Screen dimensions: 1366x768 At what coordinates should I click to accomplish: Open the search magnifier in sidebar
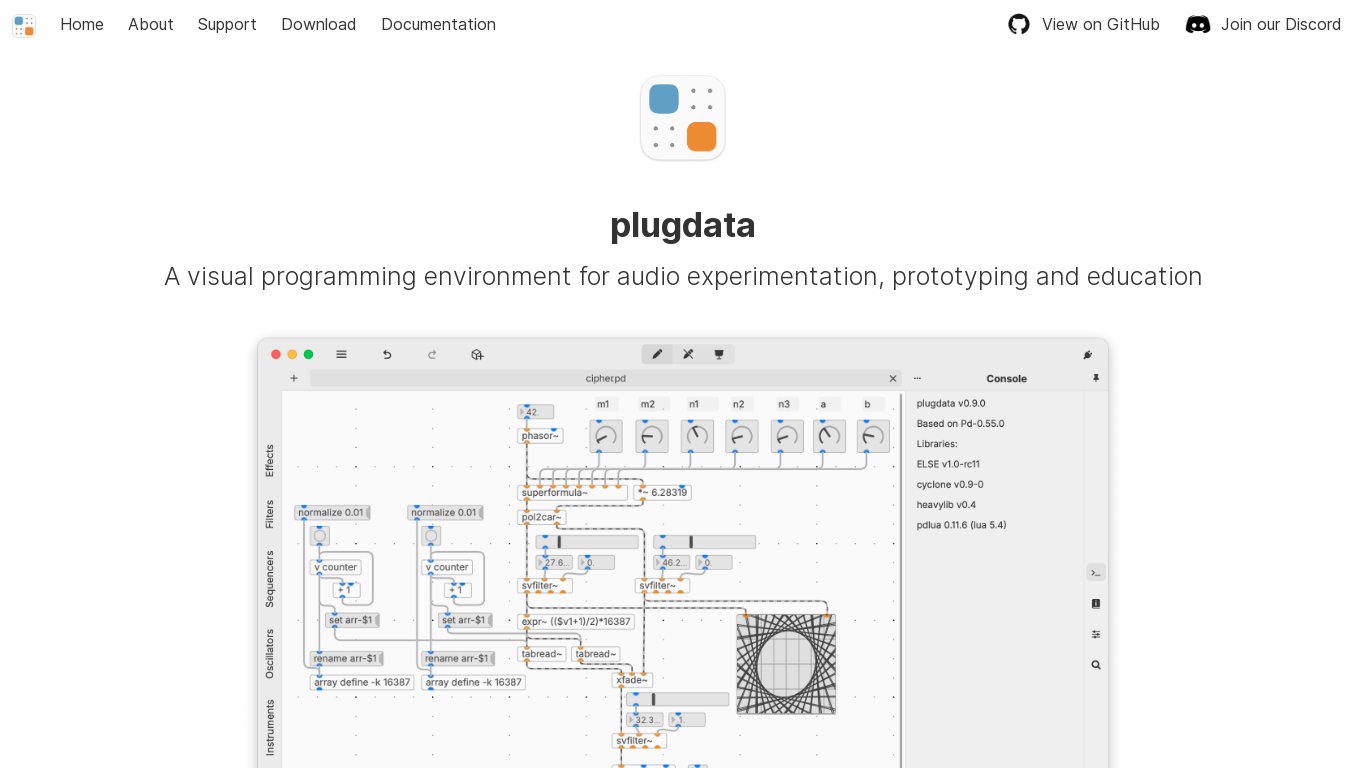(x=1096, y=664)
